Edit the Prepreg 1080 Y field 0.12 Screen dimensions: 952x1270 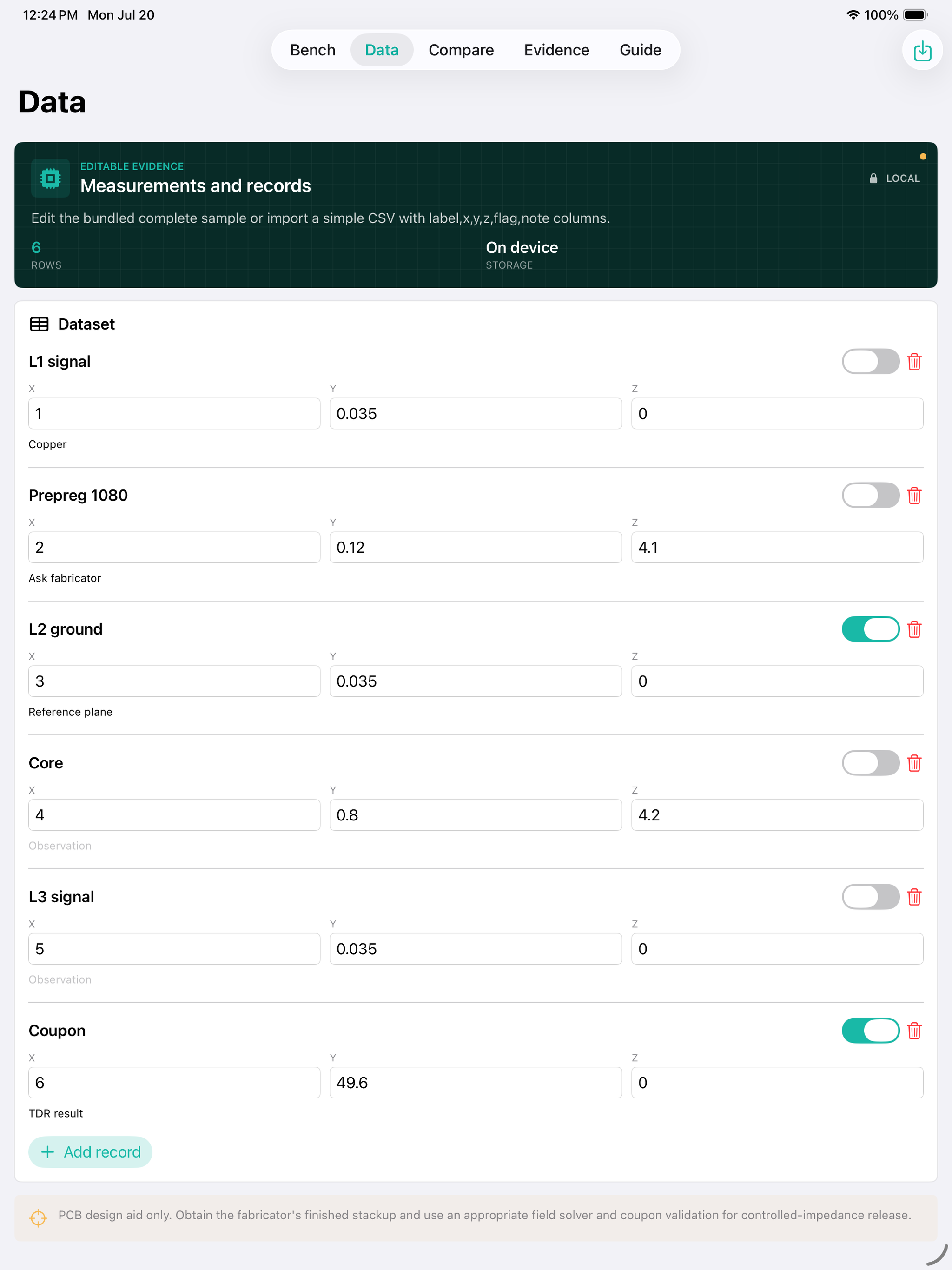(476, 548)
